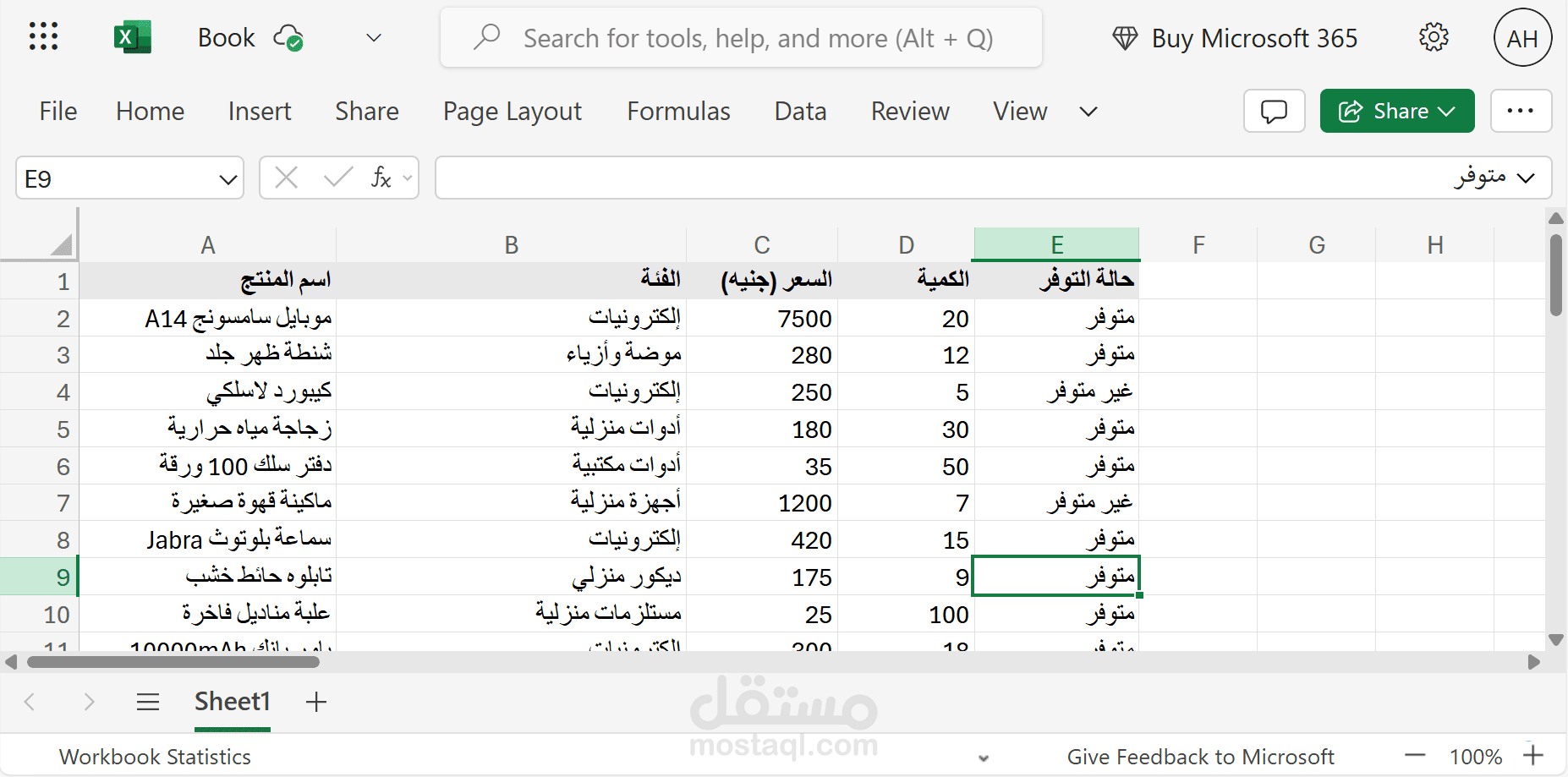1568x777 pixels.
Task: Click the Book file name
Action: click(x=226, y=38)
